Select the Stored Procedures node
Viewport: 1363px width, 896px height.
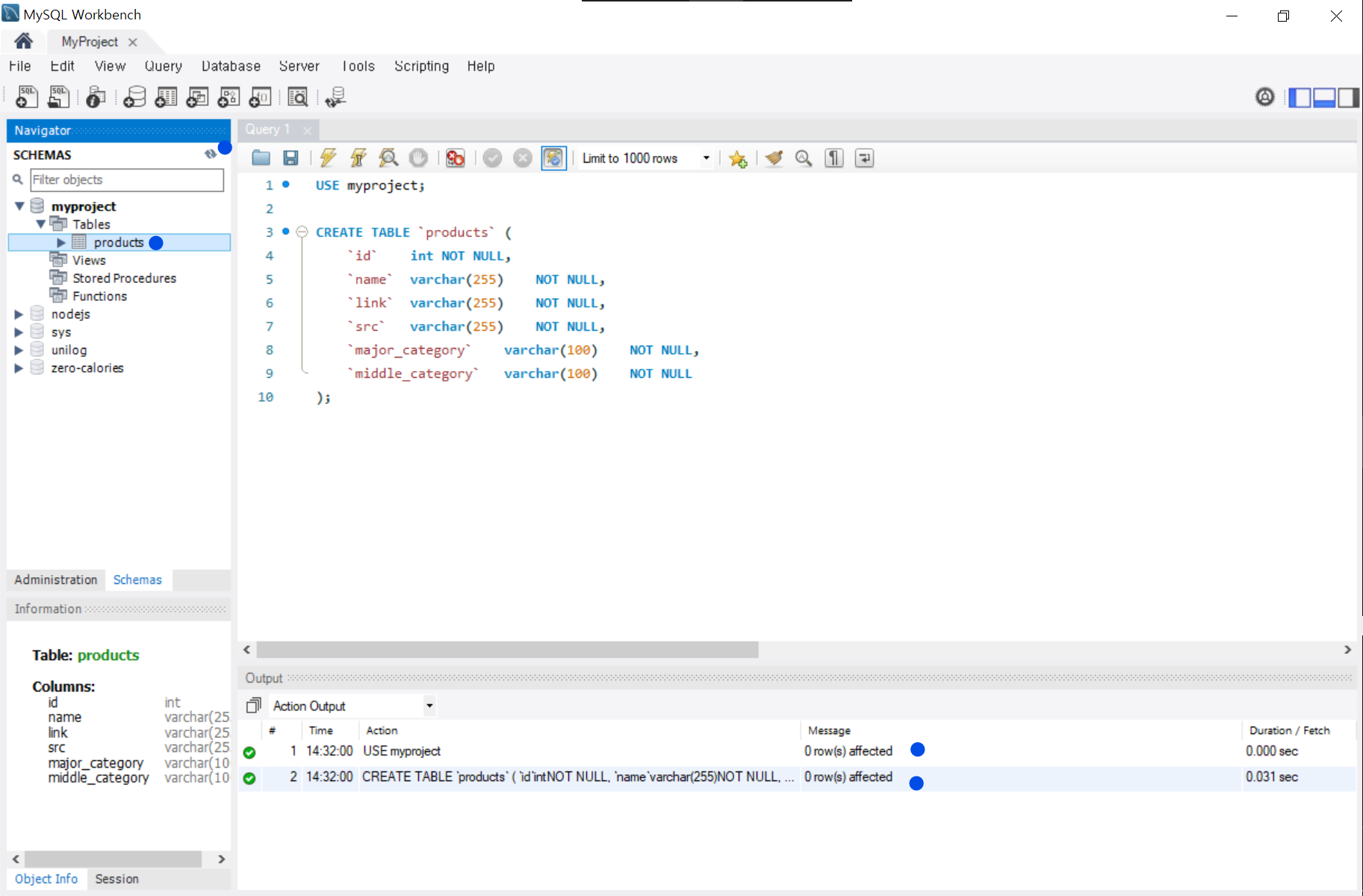click(x=124, y=278)
